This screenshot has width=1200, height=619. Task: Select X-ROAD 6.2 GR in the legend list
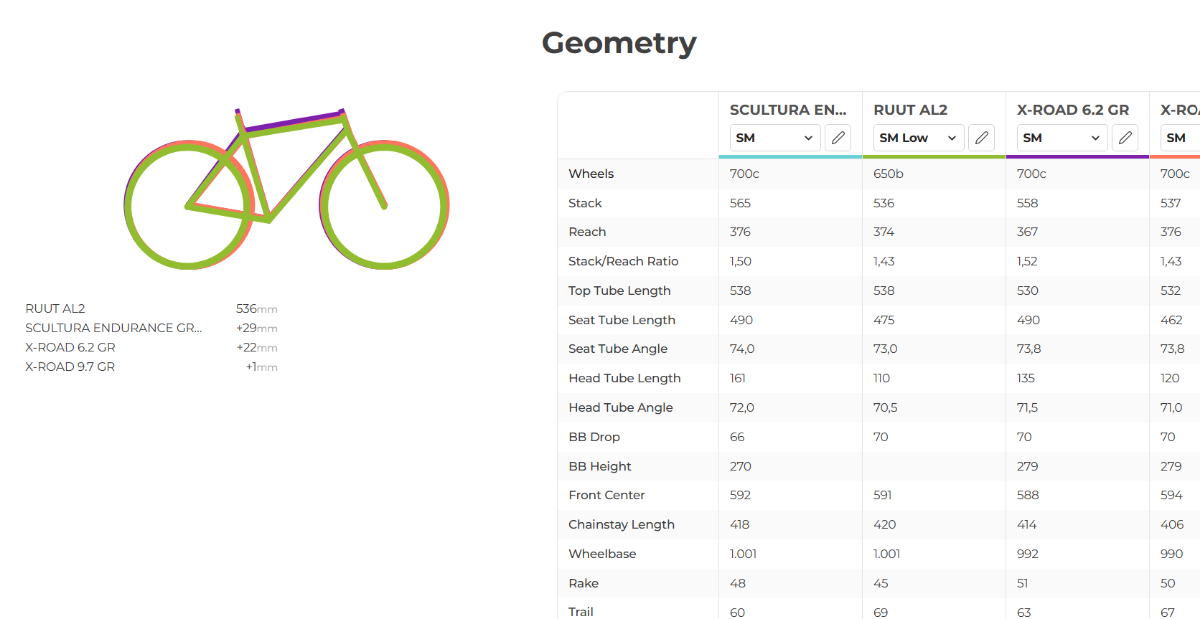(x=70, y=347)
